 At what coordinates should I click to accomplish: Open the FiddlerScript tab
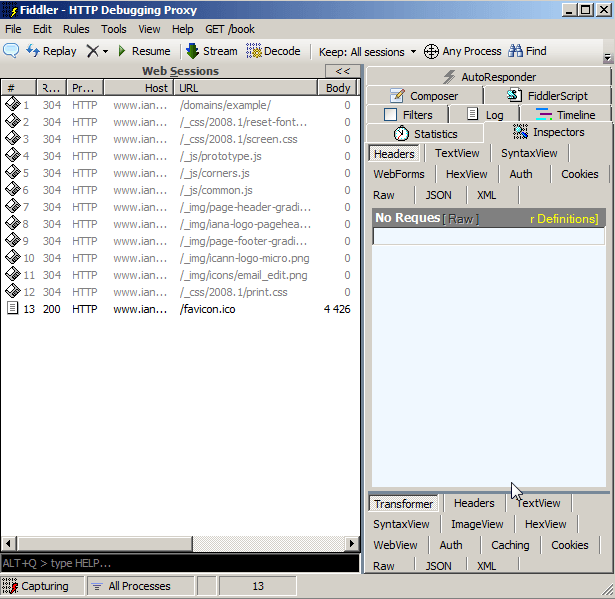(x=545, y=96)
